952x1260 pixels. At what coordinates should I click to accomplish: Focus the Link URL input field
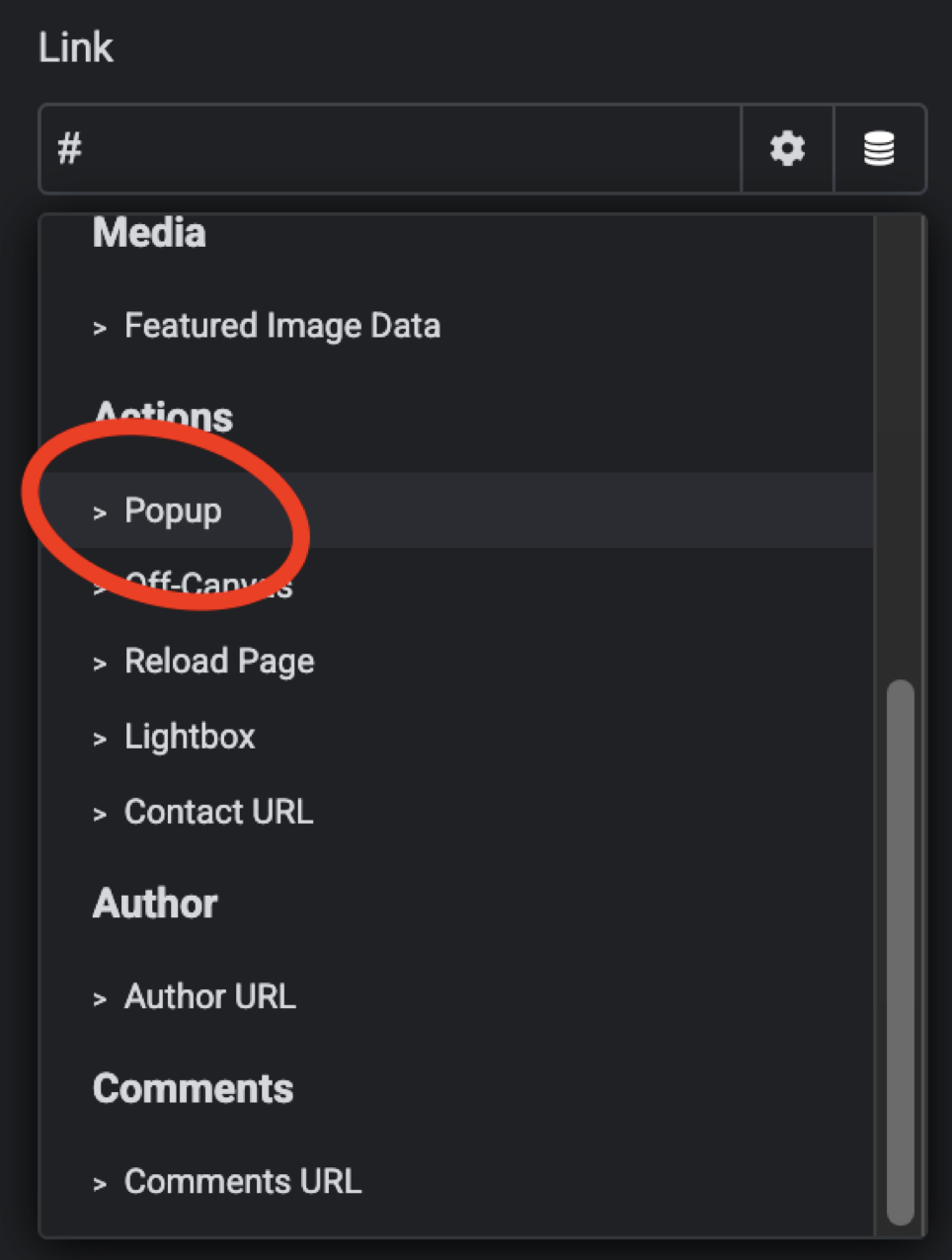coord(390,149)
